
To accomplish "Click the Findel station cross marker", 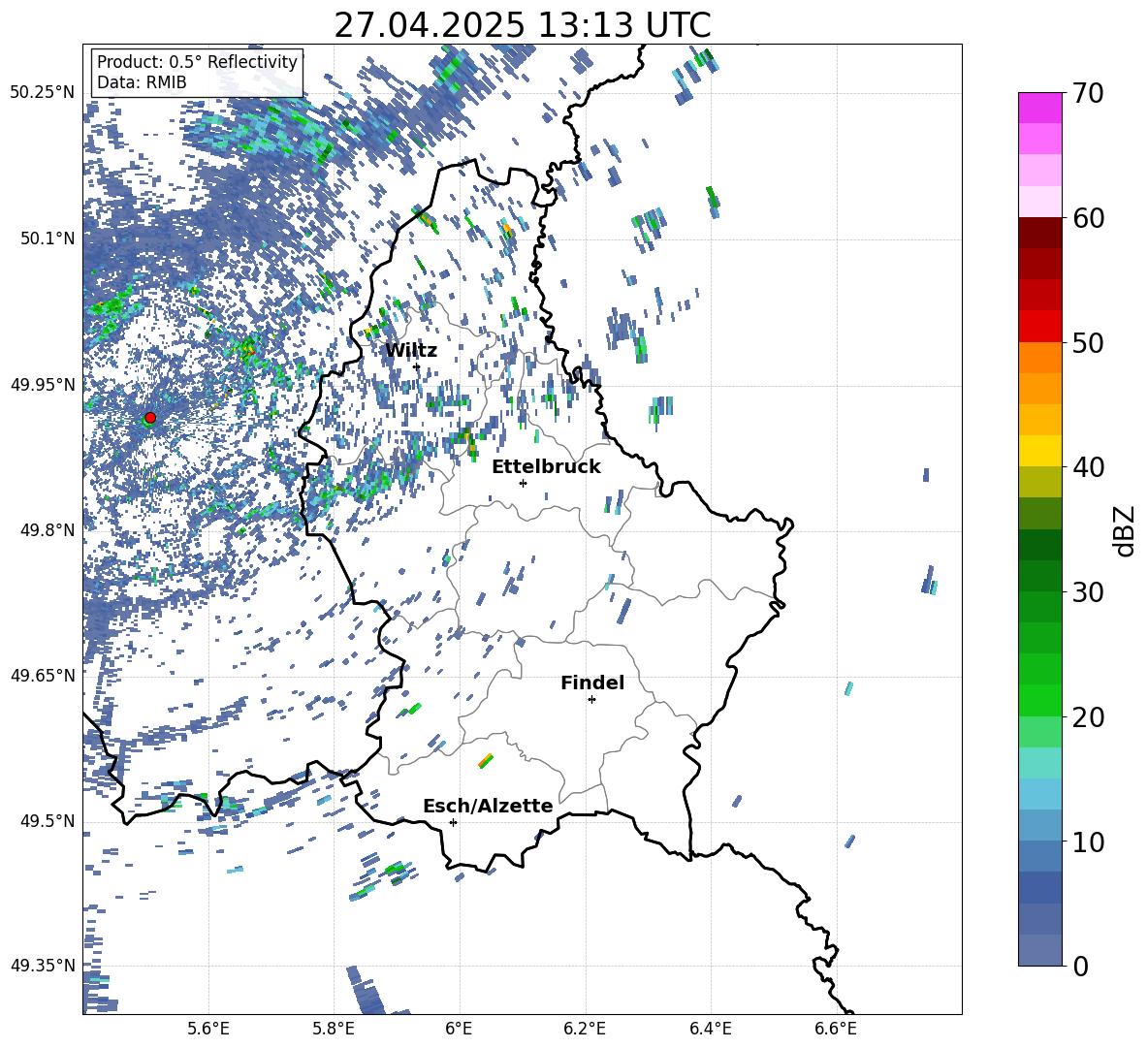I will coord(591,700).
